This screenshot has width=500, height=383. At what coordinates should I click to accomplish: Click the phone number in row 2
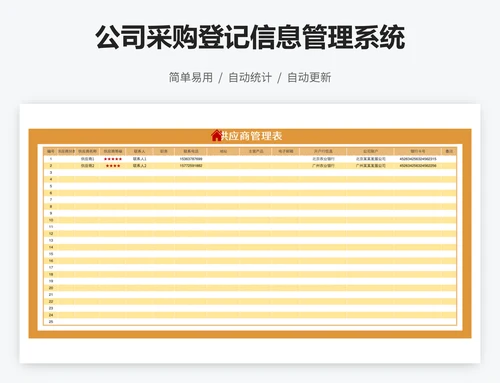click(191, 166)
